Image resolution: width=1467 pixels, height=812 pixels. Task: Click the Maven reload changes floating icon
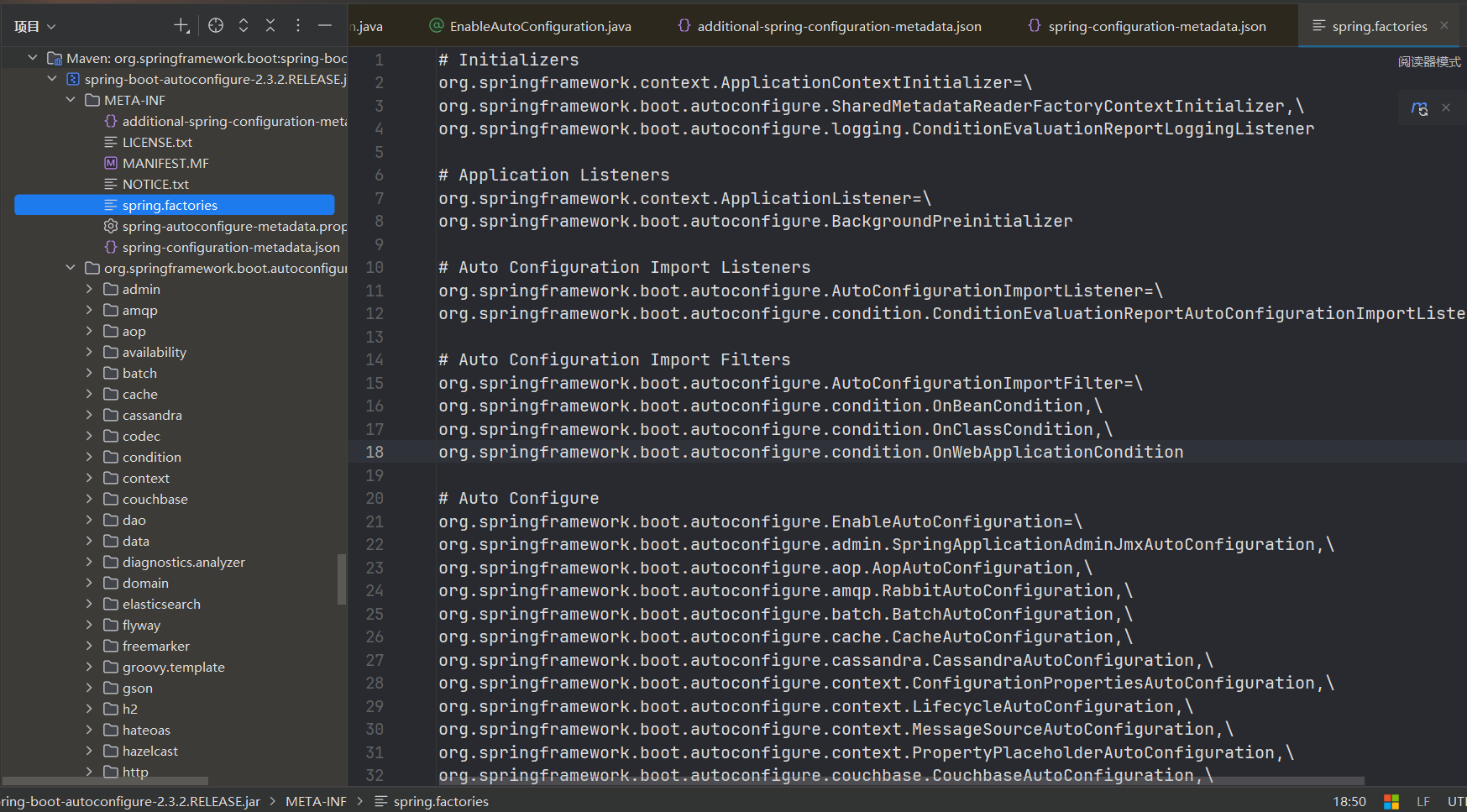1419,107
